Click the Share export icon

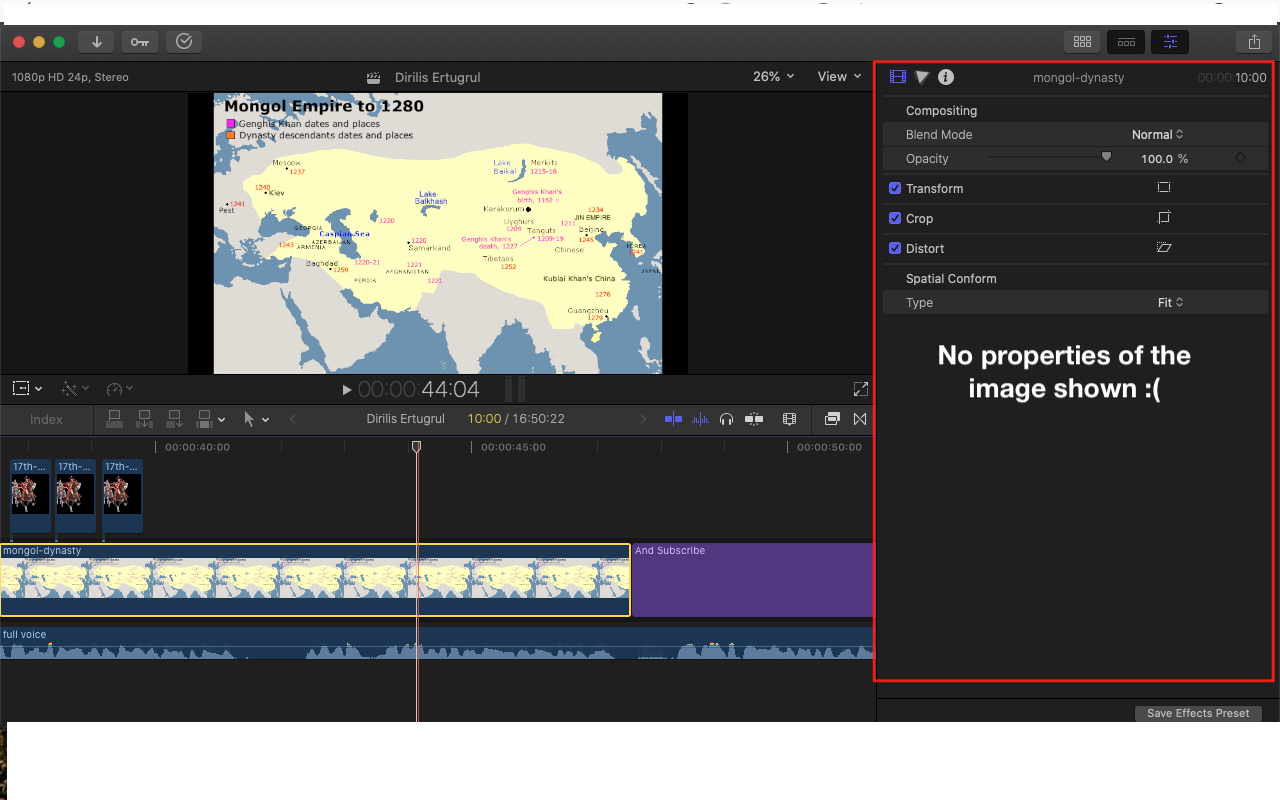click(1254, 42)
